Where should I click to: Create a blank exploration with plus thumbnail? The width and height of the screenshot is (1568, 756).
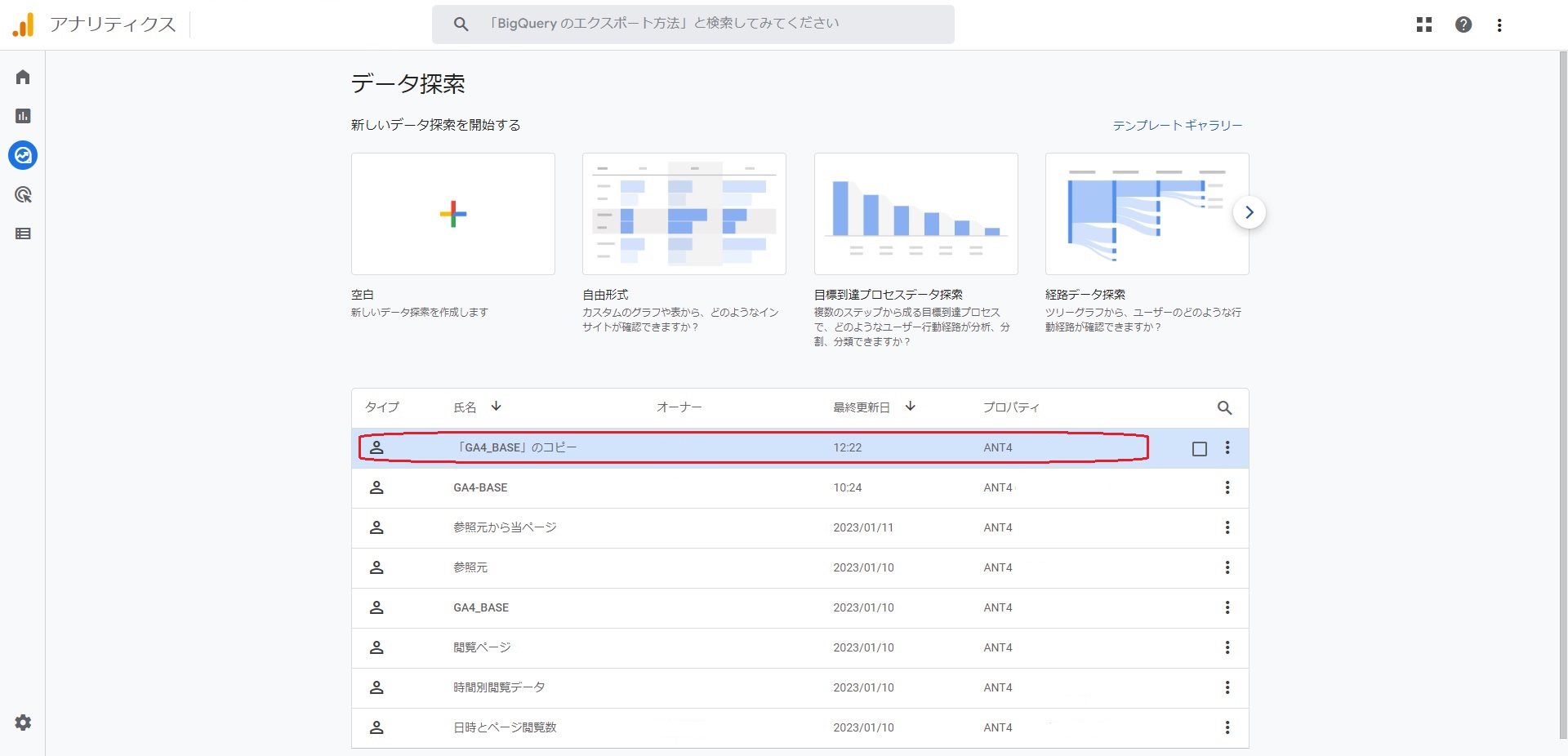[x=453, y=214]
